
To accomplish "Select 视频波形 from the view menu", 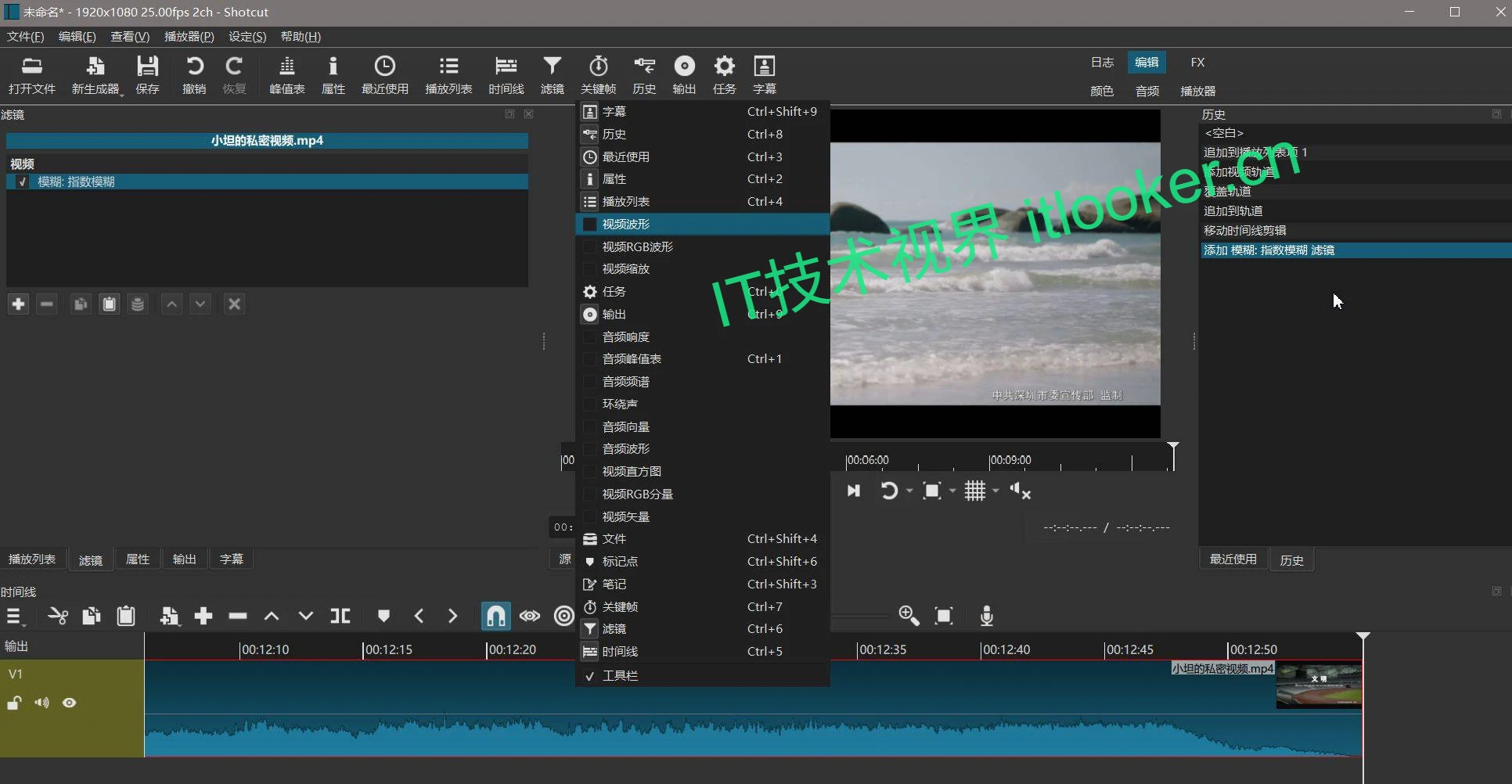I will 626,224.
